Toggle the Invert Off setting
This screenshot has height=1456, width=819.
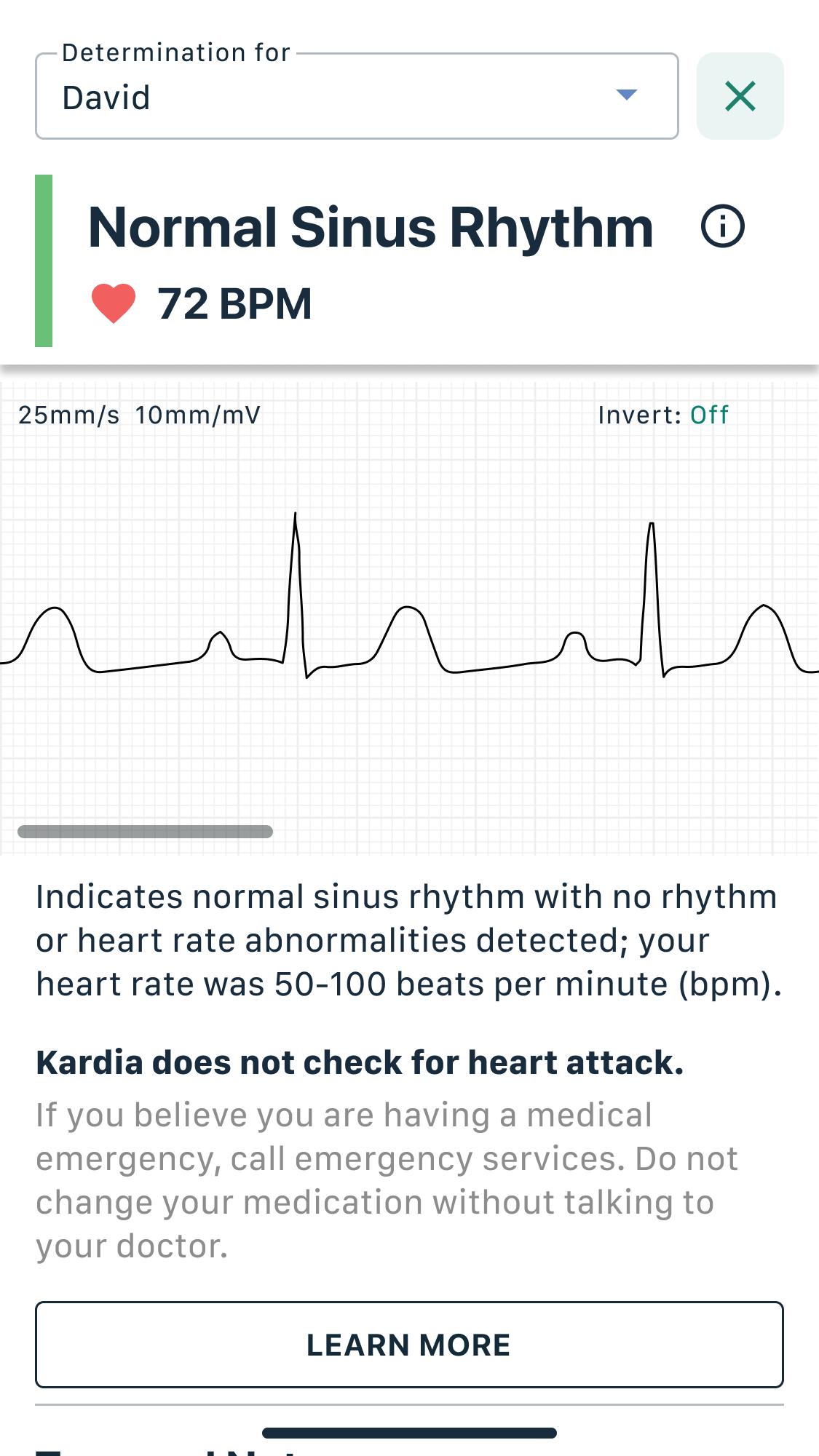click(x=663, y=415)
